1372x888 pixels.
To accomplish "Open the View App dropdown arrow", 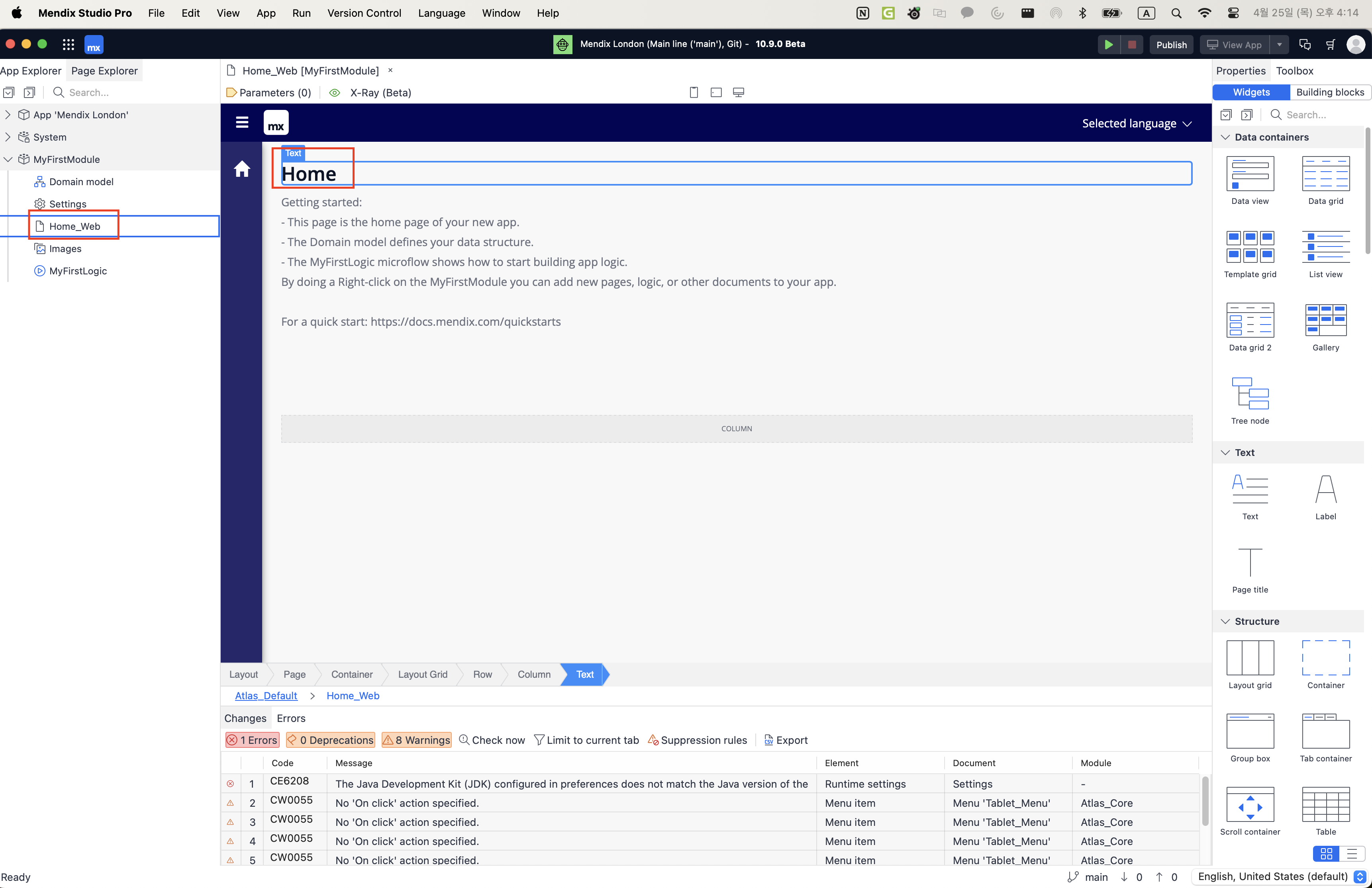I will 1279,44.
